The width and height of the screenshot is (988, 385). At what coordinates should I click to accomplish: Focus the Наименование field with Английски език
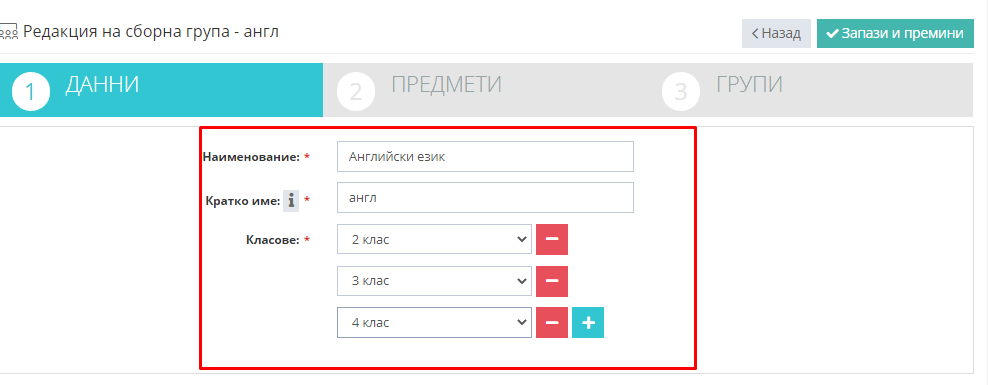click(x=485, y=157)
